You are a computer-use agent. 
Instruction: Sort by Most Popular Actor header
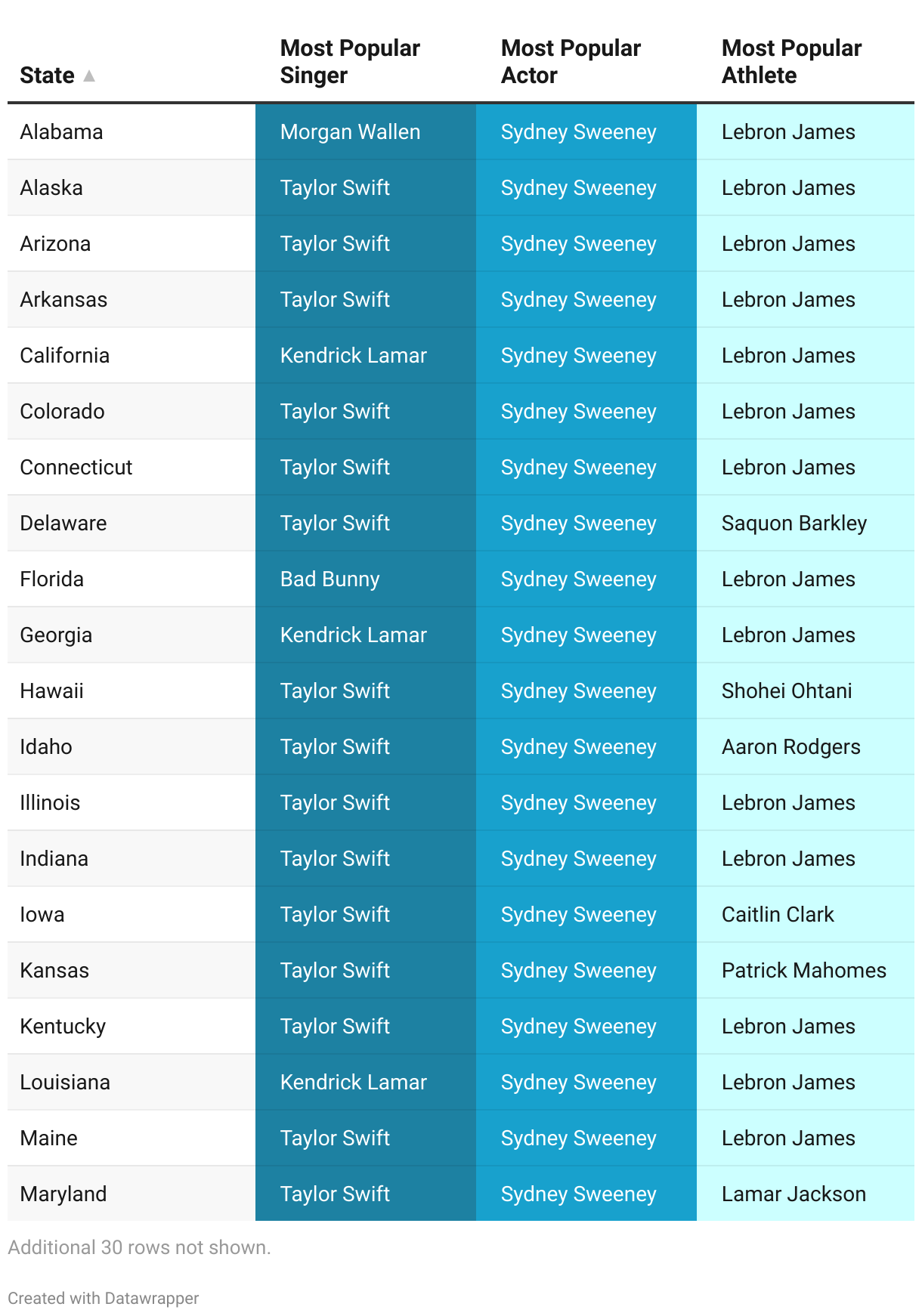(x=571, y=62)
